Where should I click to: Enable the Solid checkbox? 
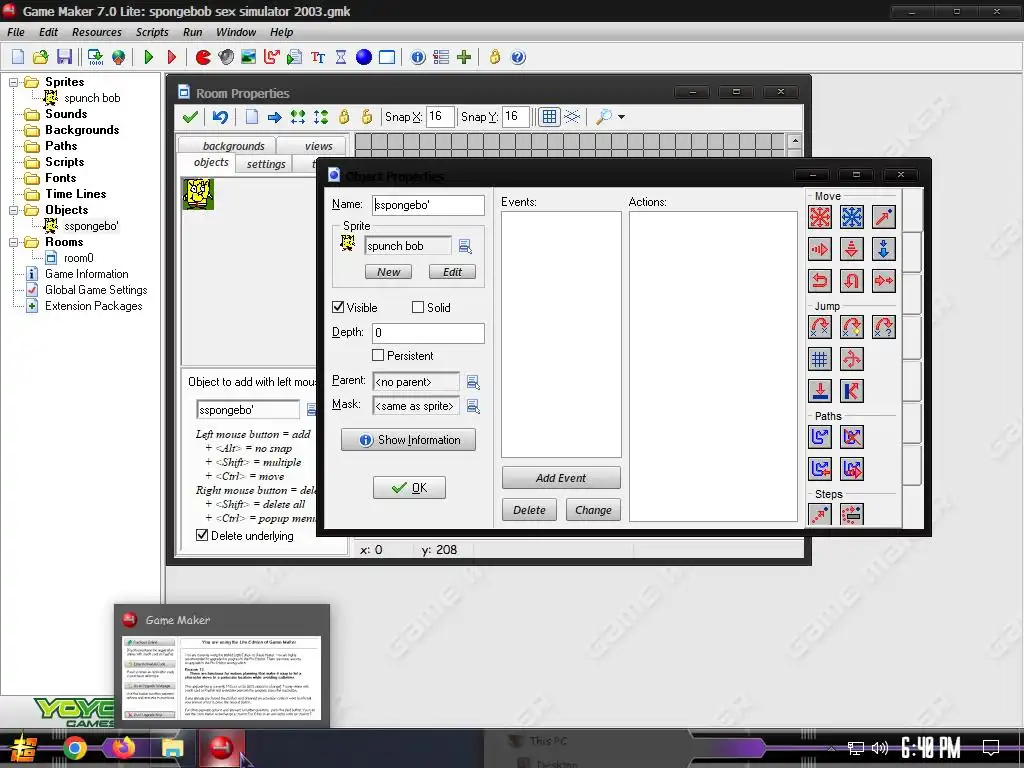tap(418, 307)
